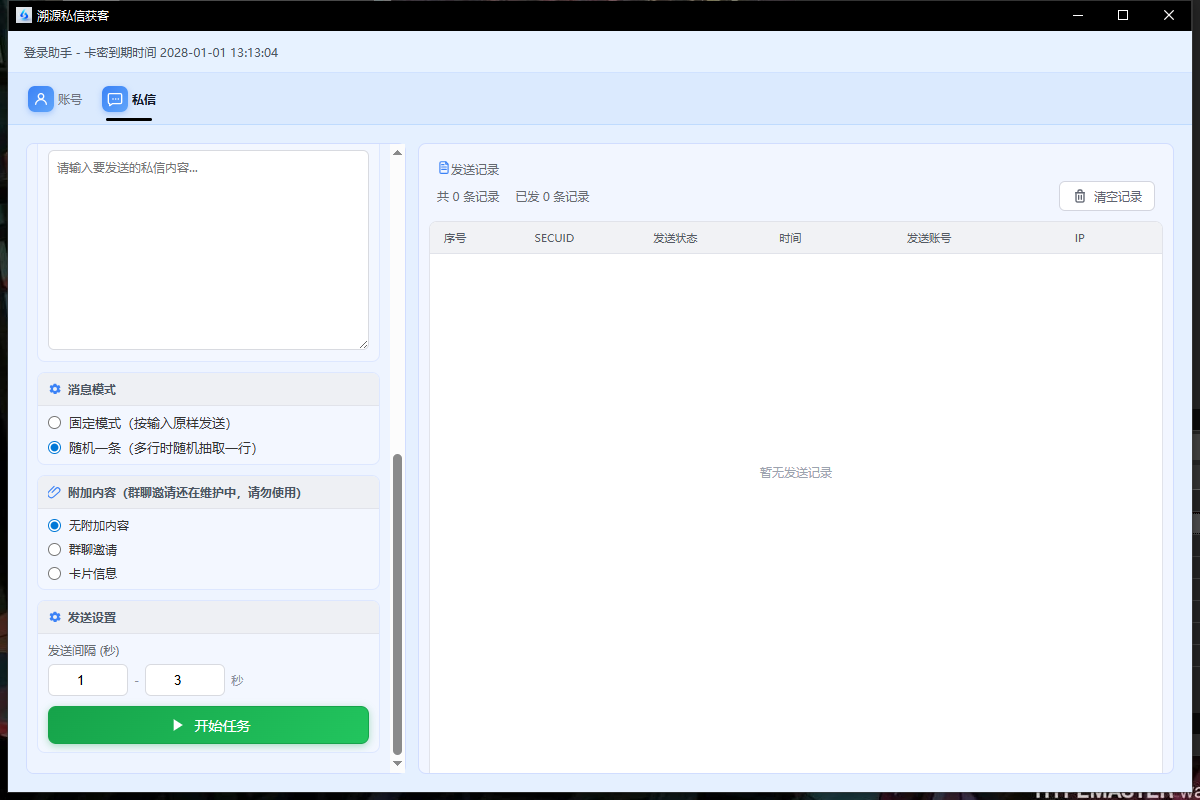This screenshot has width=1200, height=800.
Task: Select 固定模式 radio option
Action: [x=55, y=423]
